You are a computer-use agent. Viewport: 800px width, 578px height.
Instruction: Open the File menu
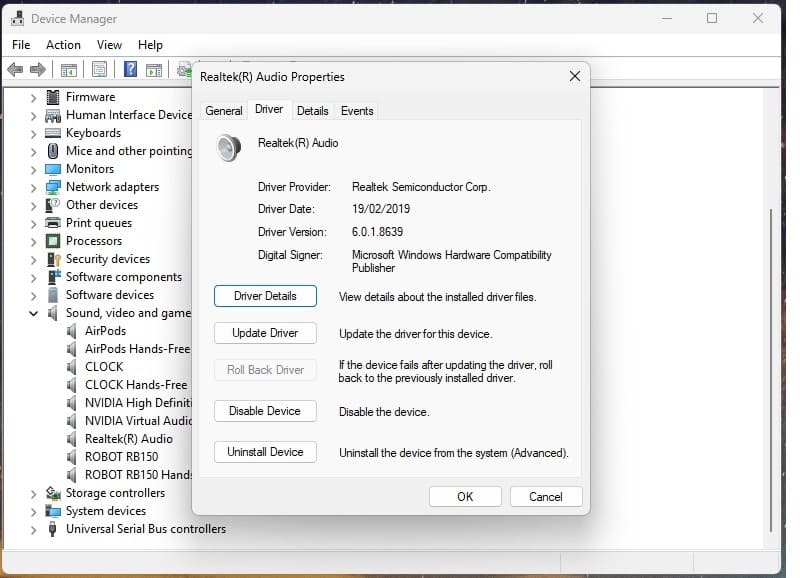pos(21,45)
